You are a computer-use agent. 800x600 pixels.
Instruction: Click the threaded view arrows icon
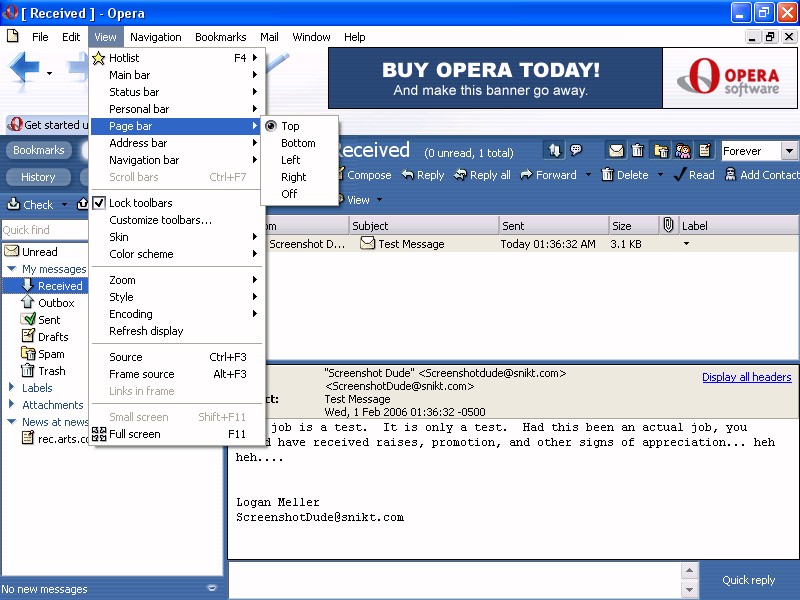click(555, 151)
